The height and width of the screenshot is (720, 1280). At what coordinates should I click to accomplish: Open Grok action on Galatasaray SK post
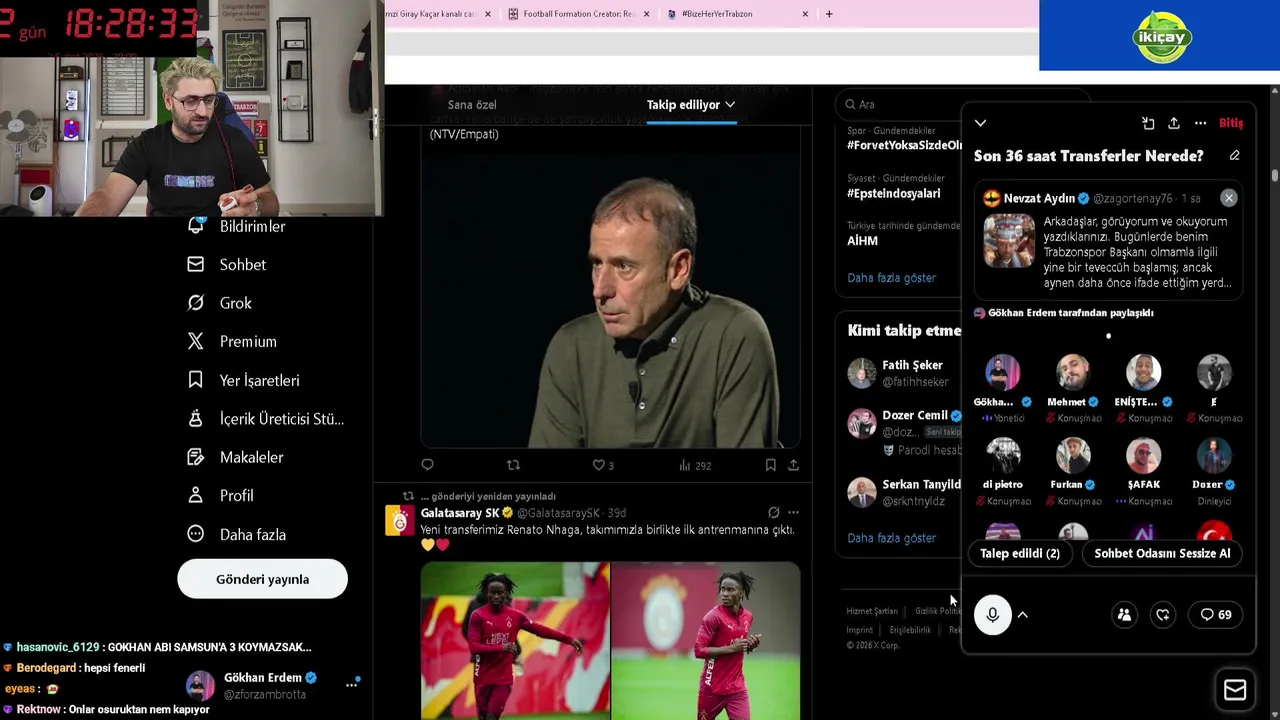[x=773, y=513]
